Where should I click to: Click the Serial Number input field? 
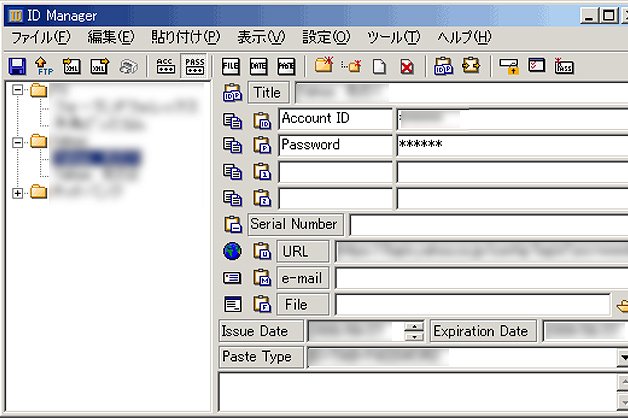[x=489, y=225]
